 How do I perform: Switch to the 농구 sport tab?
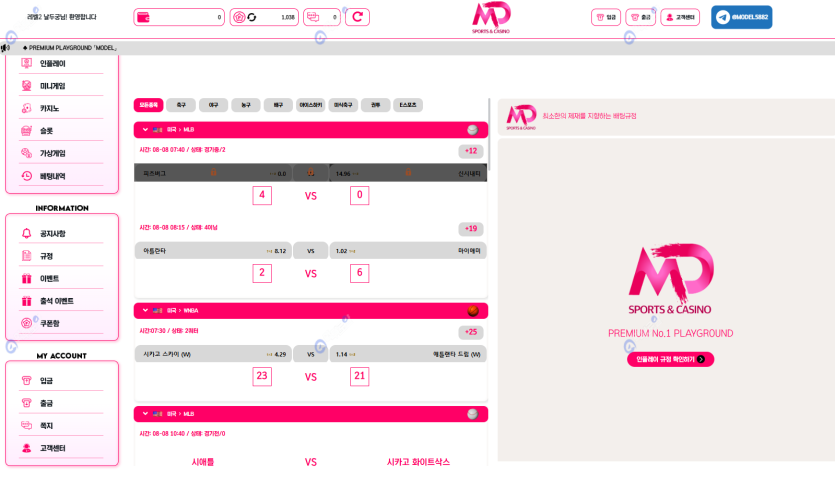coord(245,104)
